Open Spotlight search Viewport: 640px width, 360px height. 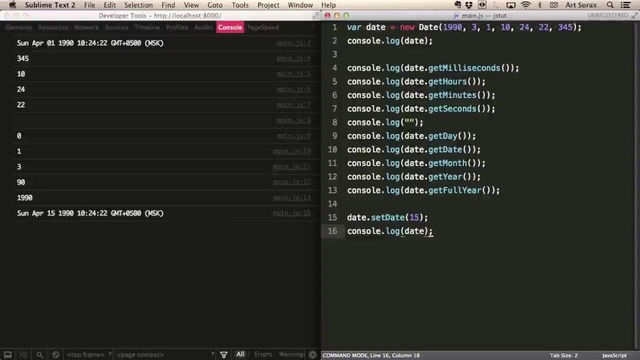coord(610,5)
